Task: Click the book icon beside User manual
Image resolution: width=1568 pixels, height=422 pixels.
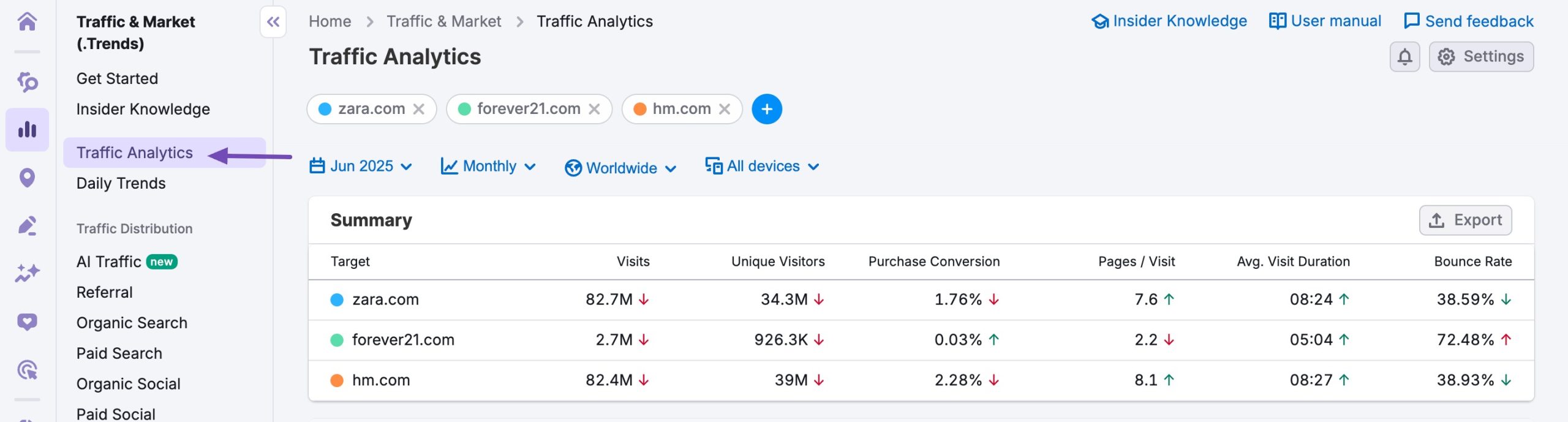Action: (x=1278, y=21)
